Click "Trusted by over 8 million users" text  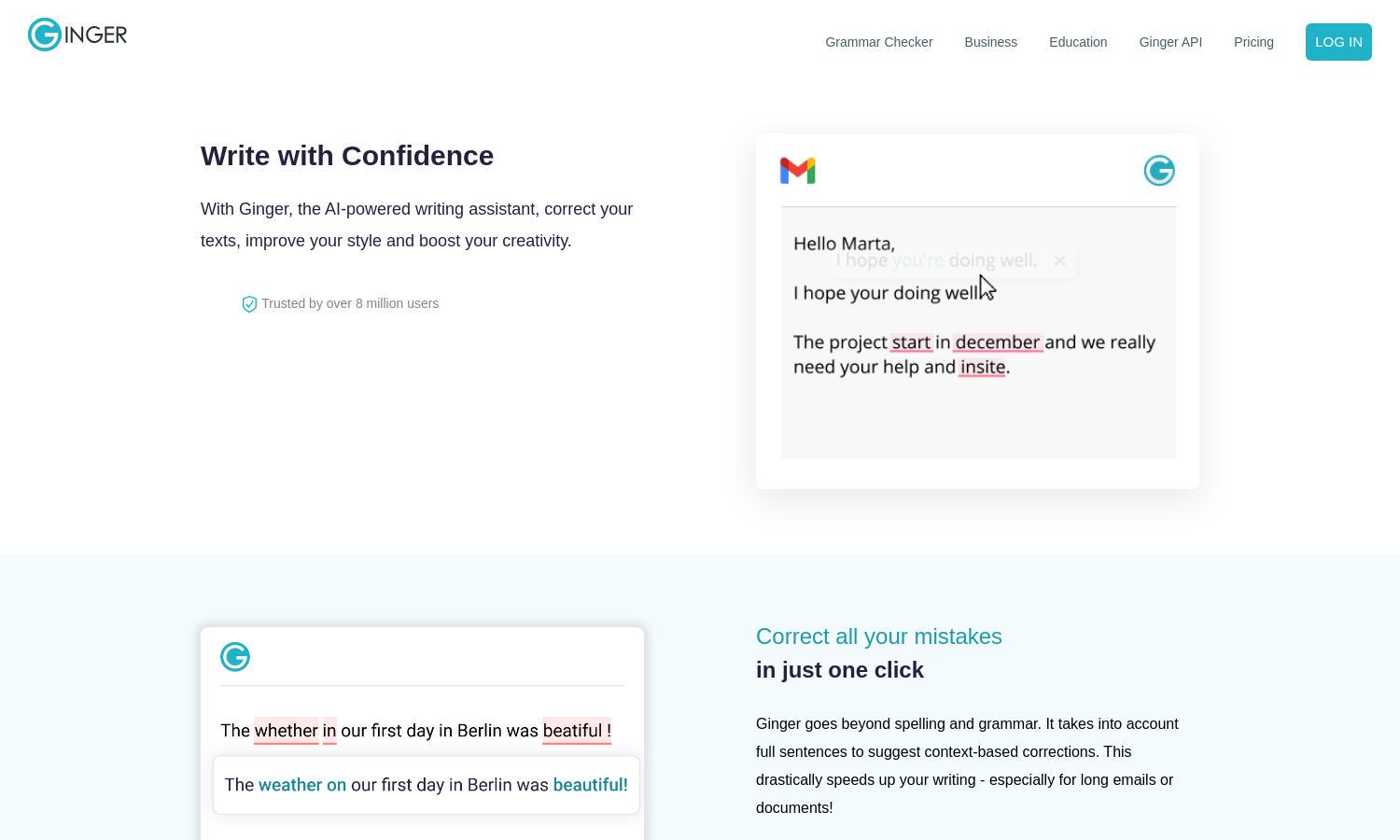pyautogui.click(x=350, y=303)
